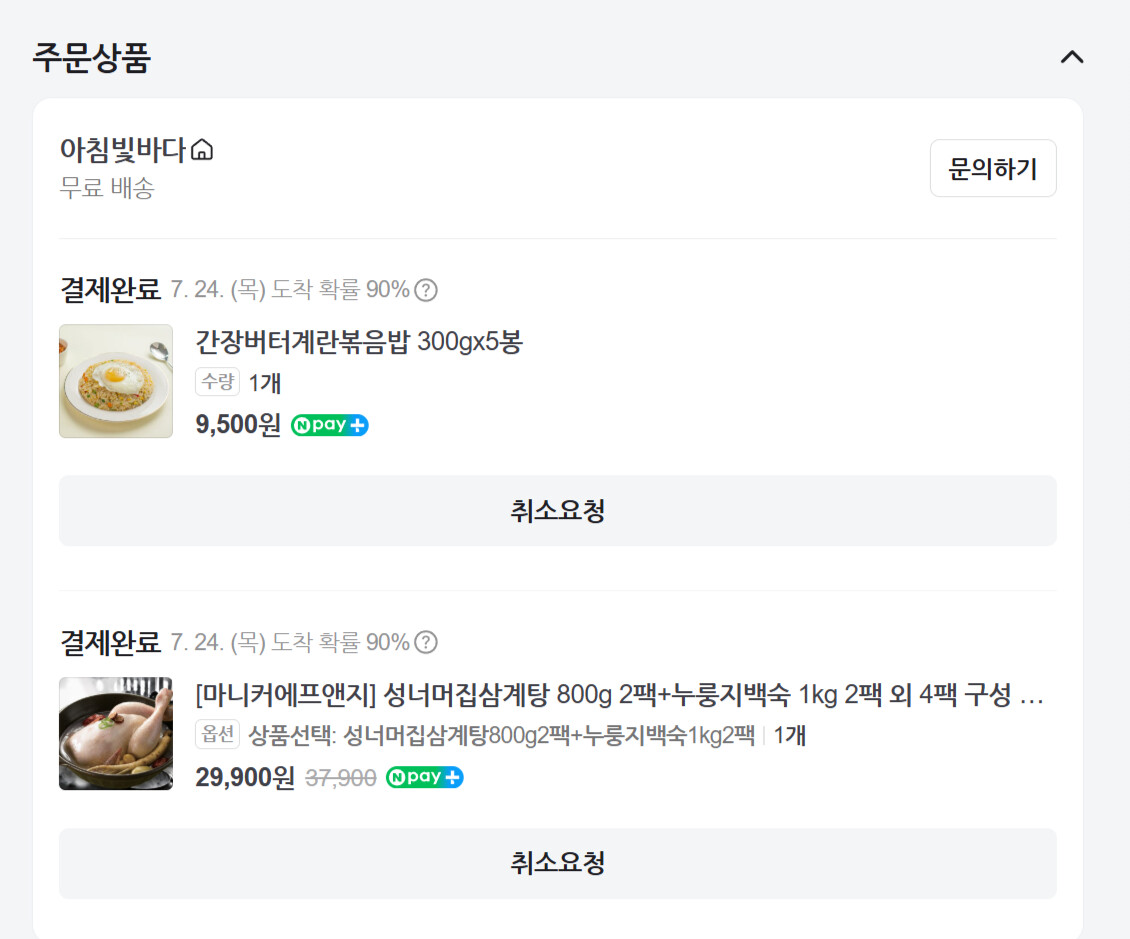1130x939 pixels.
Task: Open the 마니커에프앤지 성너머집삼계탕 product title
Action: point(619,694)
